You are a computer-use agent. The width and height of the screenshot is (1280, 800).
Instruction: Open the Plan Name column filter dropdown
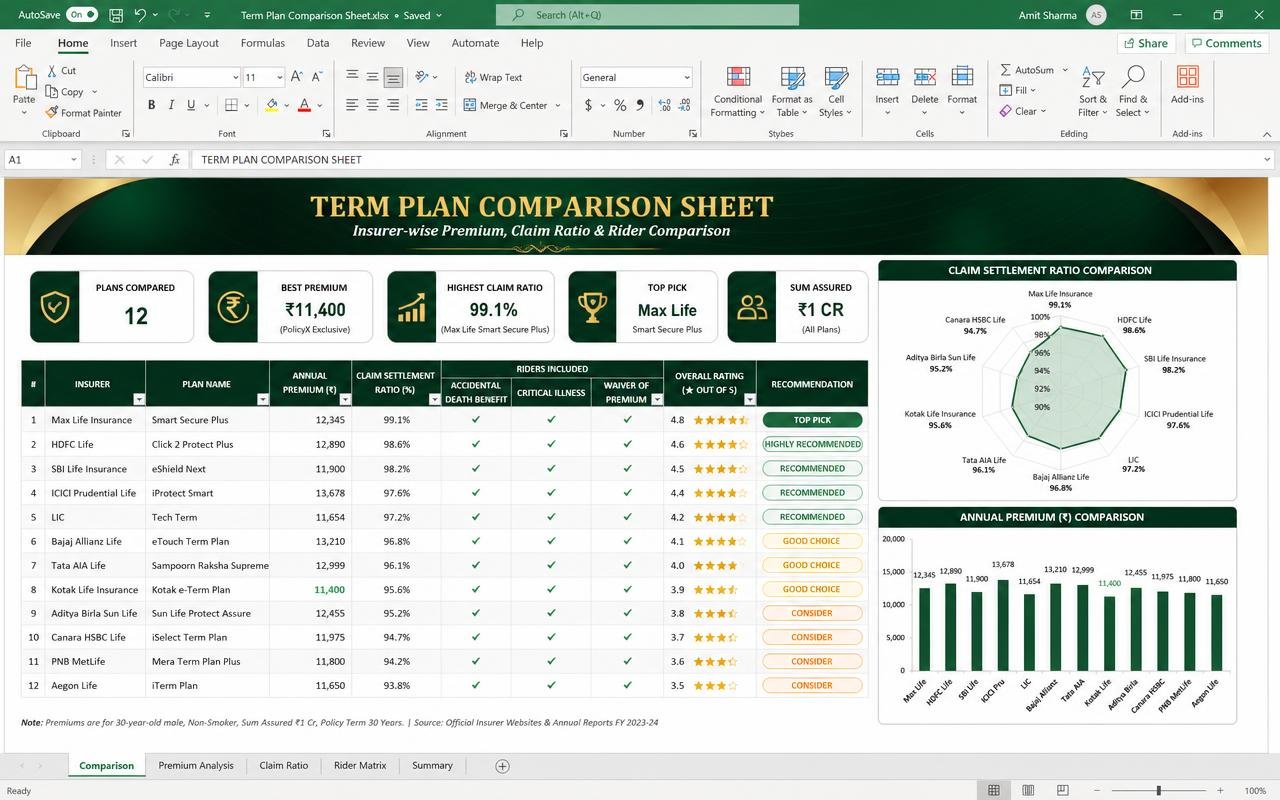point(262,399)
